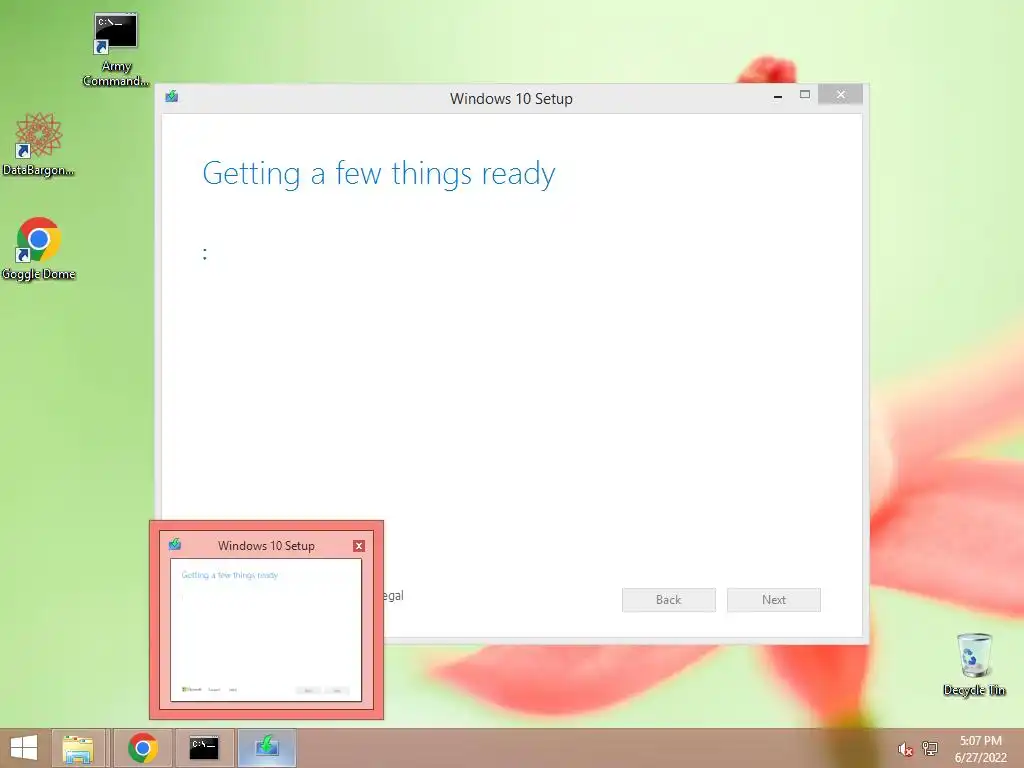Launch the Goggle Dome Chrome desktop shortcut

(x=39, y=249)
